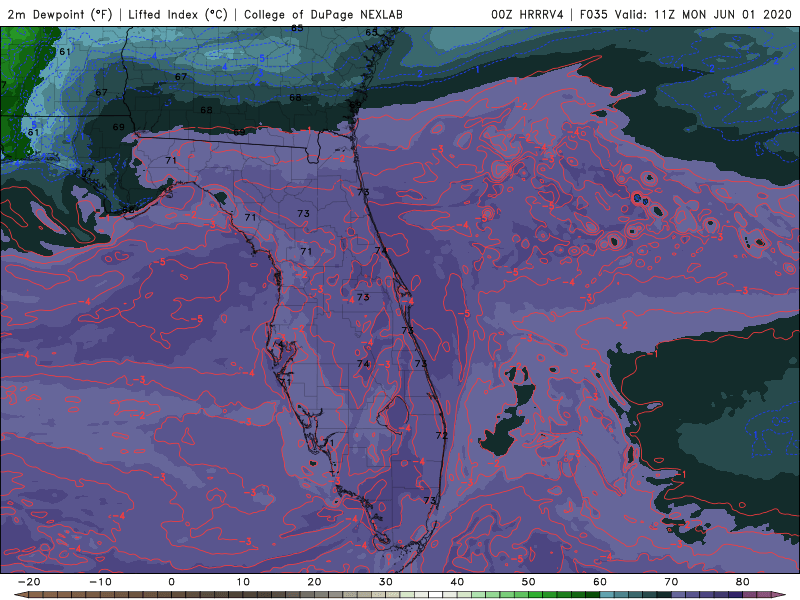The image size is (800, 600).
Task: Click the 0 label on the color scale
Action: click(171, 582)
